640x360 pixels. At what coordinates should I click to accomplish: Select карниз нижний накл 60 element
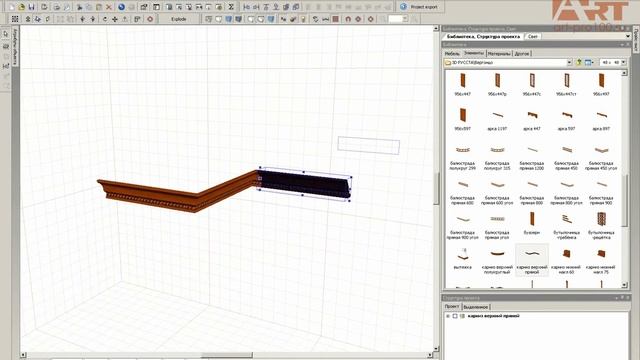click(567, 260)
